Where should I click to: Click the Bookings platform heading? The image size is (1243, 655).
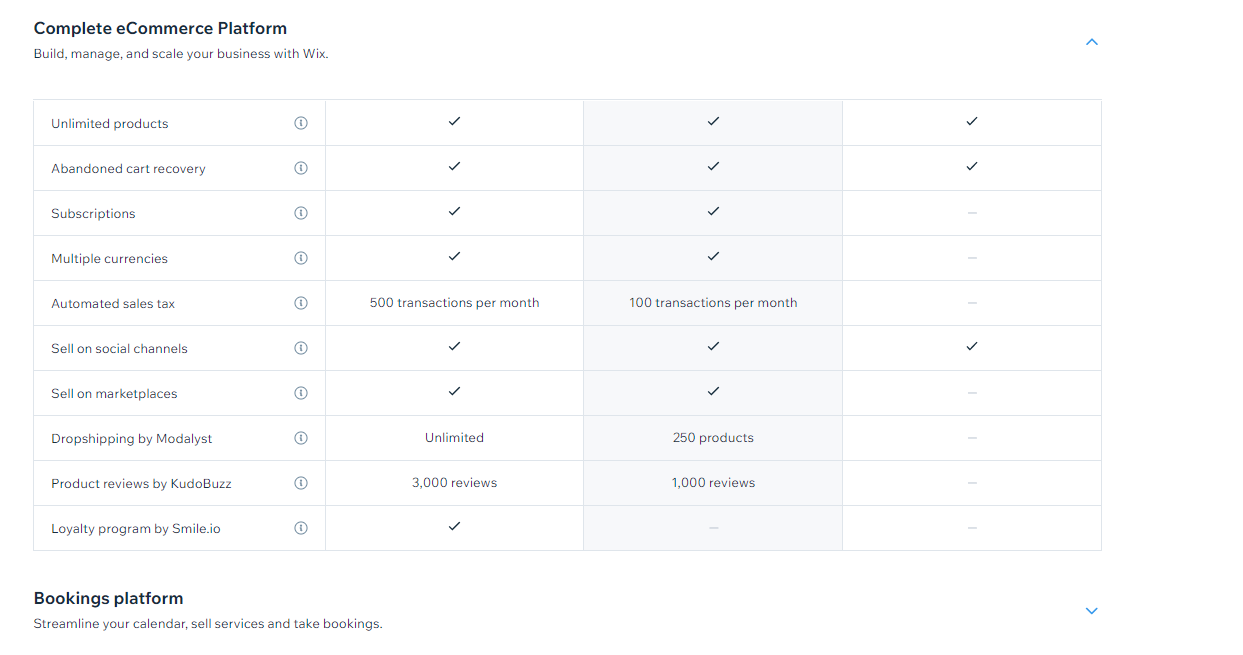click(x=108, y=598)
